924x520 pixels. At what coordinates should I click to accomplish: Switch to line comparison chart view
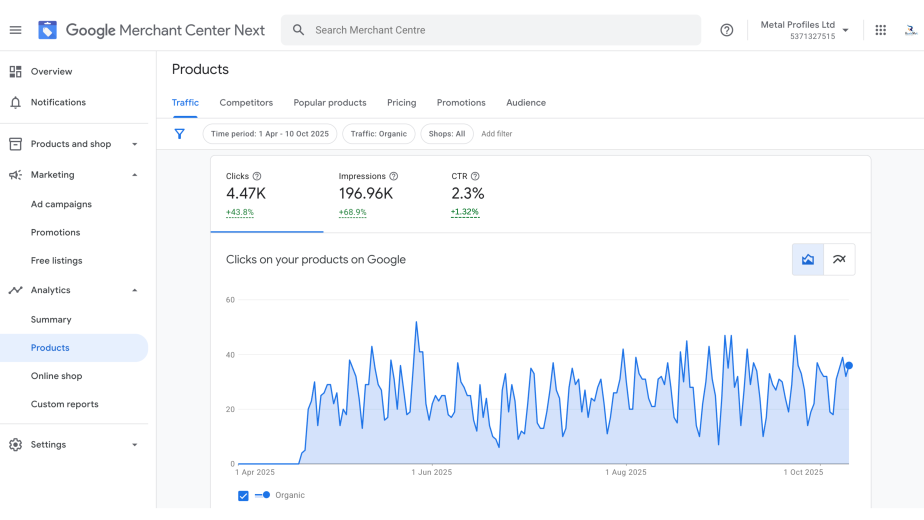839,260
